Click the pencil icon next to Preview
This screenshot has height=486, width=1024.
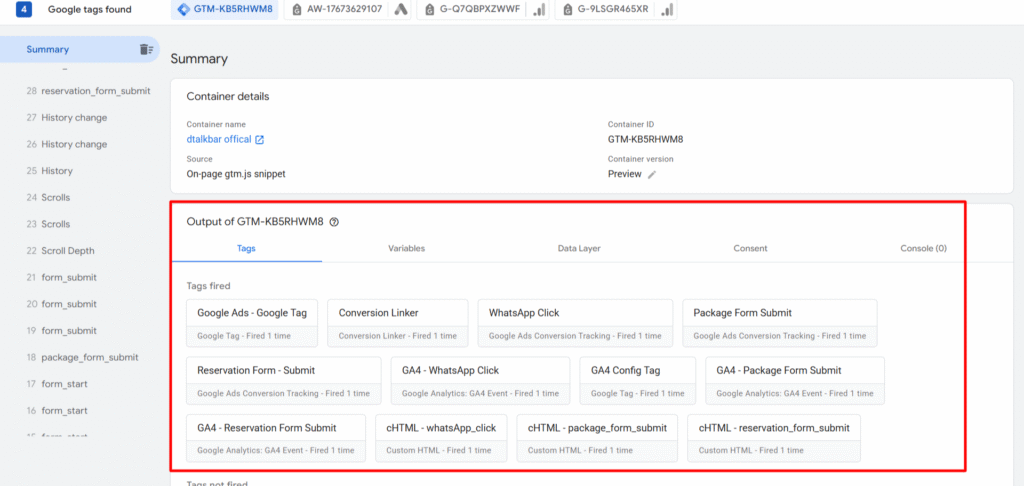[652, 174]
